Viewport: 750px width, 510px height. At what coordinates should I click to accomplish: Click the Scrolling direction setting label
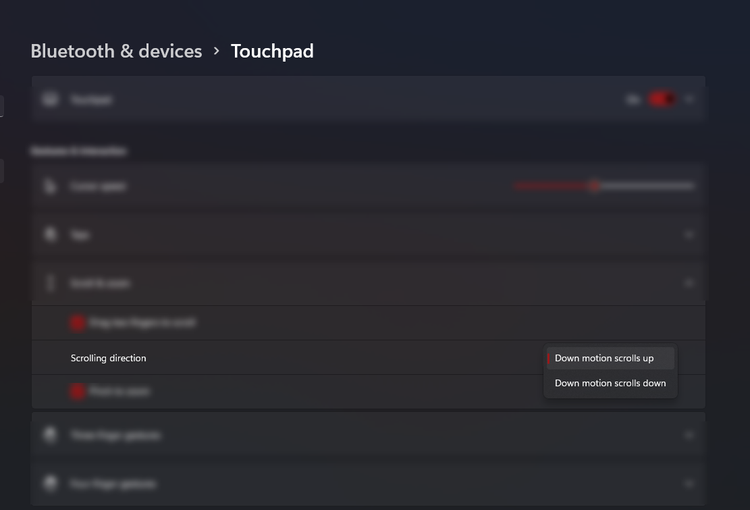108,358
